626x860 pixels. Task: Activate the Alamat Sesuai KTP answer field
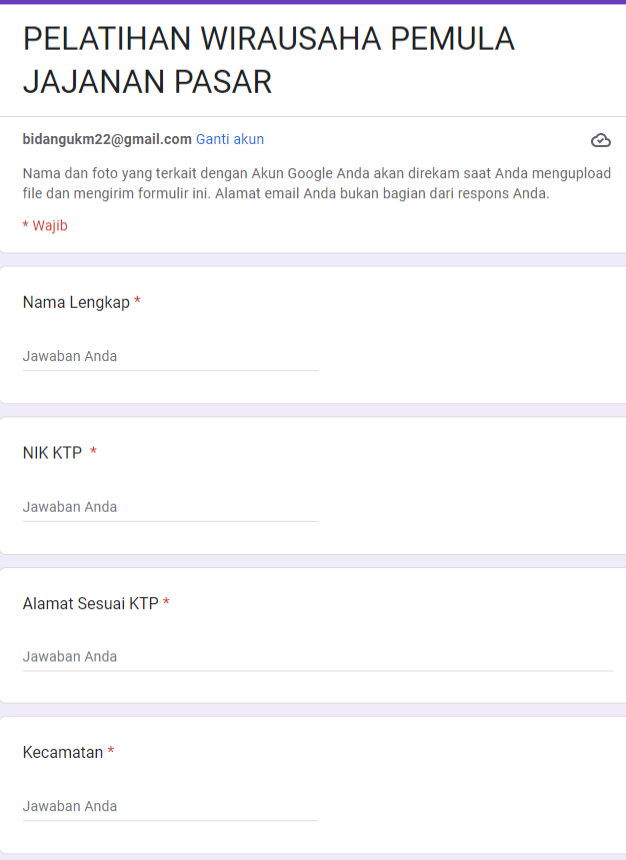318,657
